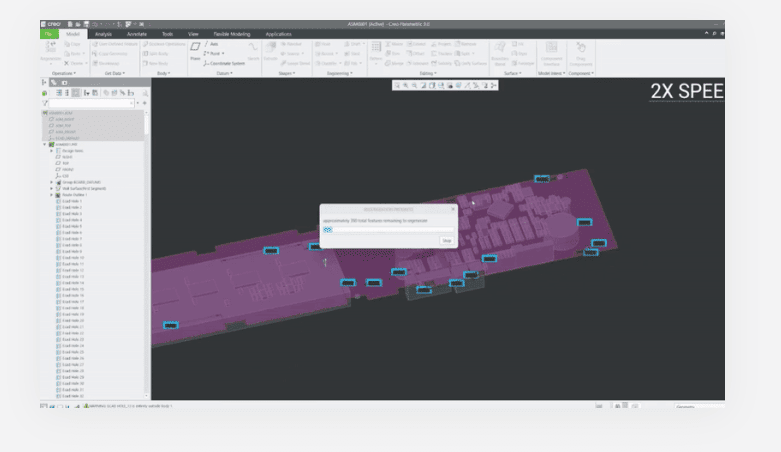
Task: Click the rightmost icon in the graphics toolbar
Action: [494, 86]
